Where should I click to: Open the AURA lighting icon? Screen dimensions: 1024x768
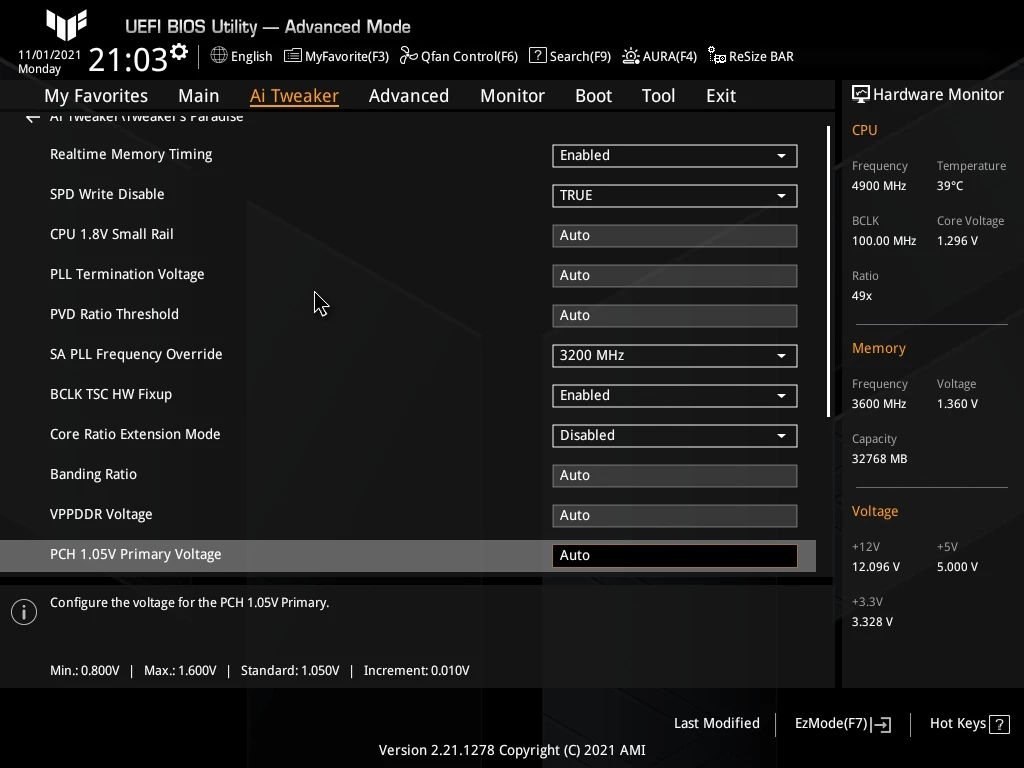(x=630, y=56)
